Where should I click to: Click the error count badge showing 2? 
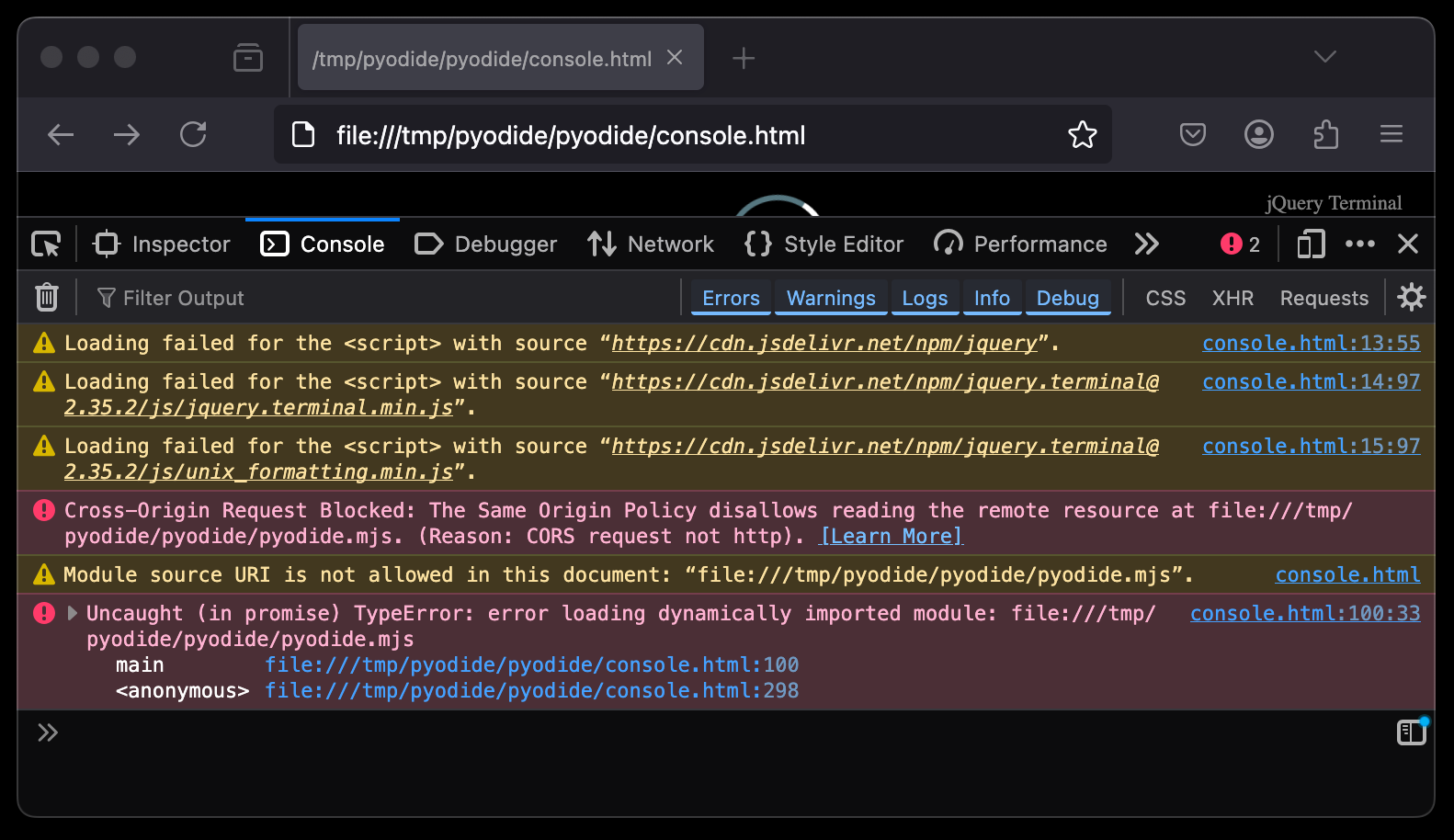1240,244
